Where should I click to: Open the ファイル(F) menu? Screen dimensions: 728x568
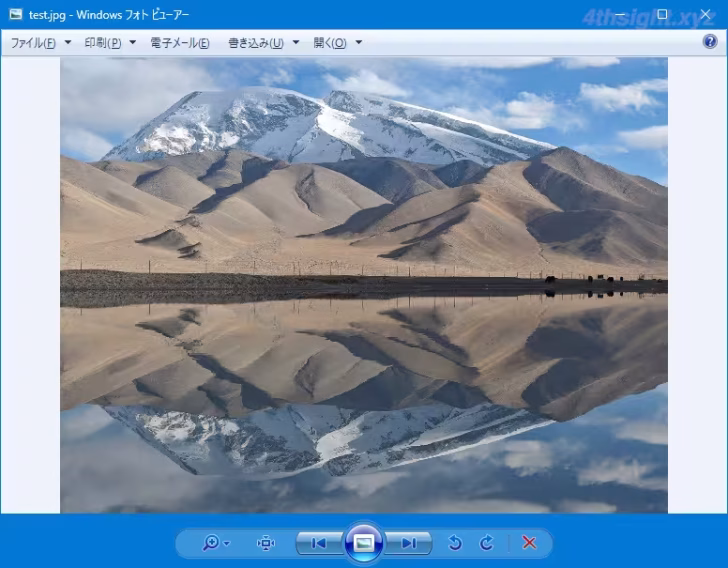pyautogui.click(x=33, y=43)
